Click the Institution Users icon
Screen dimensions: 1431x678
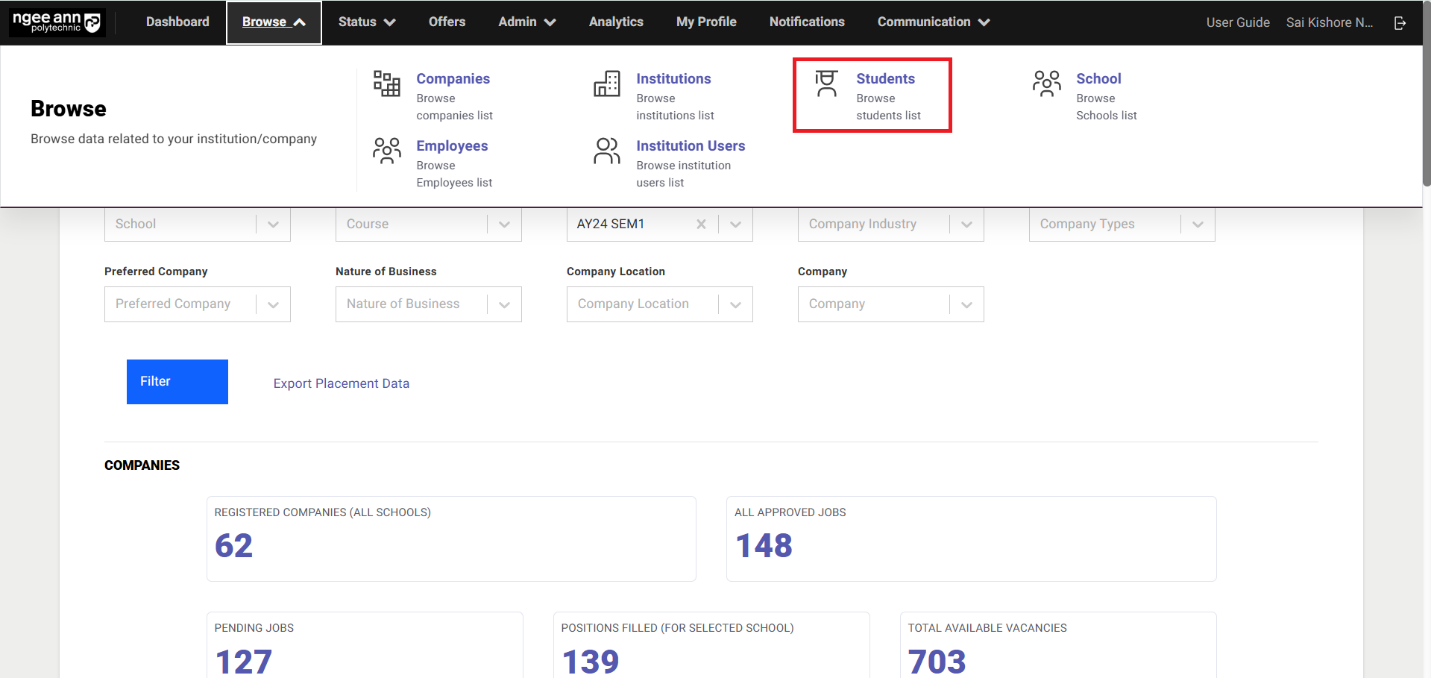click(x=607, y=151)
